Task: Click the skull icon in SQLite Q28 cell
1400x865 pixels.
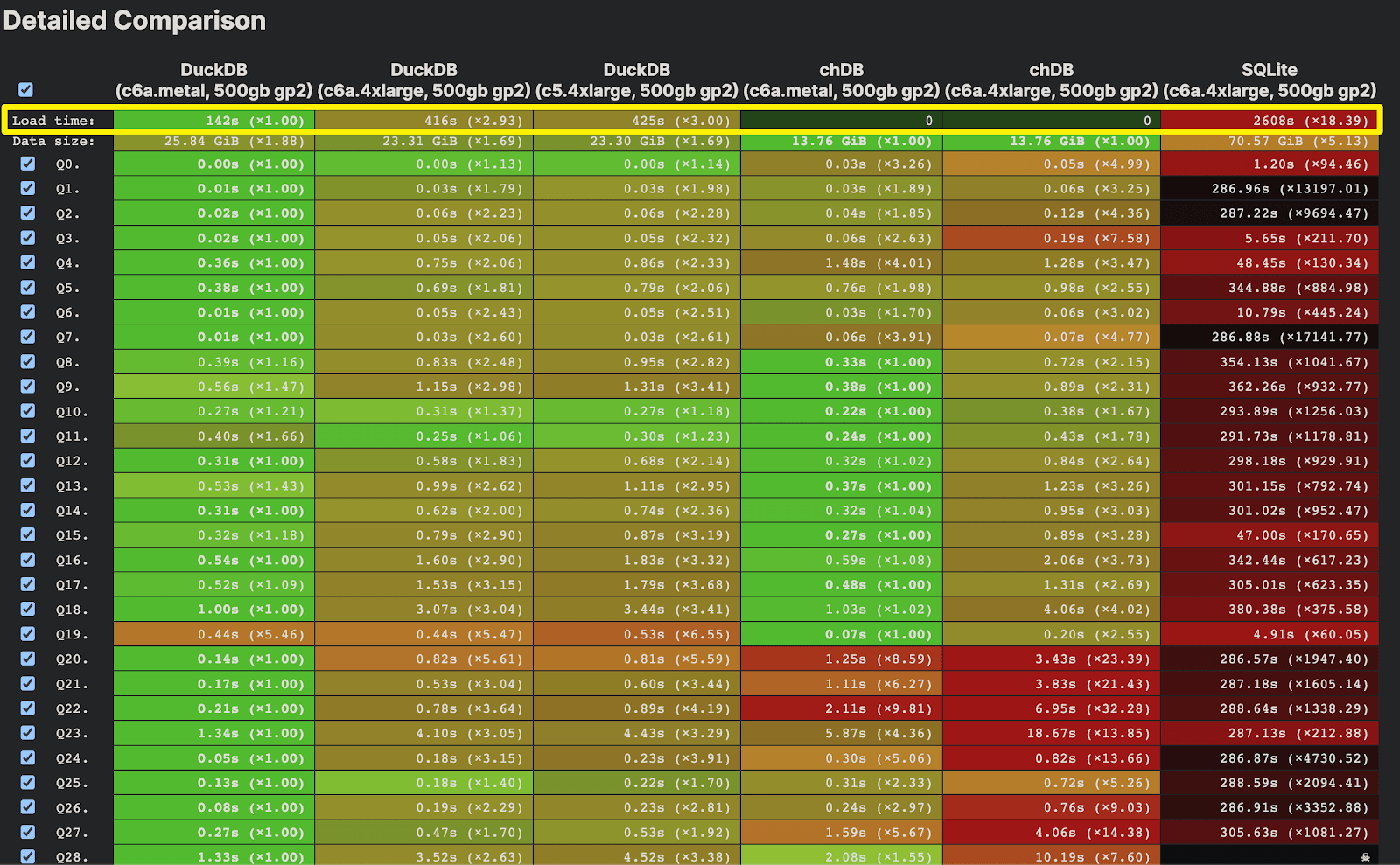Action: (1365, 857)
